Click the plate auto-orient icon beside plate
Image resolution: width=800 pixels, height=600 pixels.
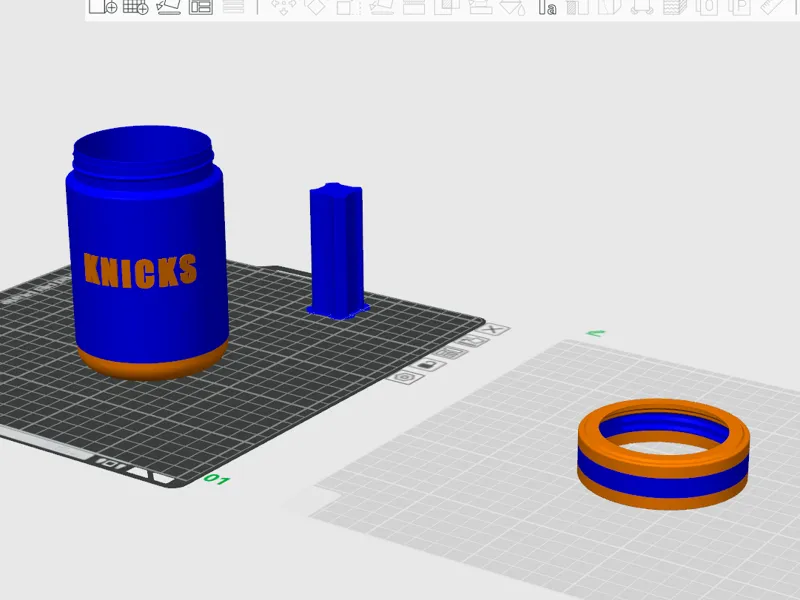click(474, 341)
